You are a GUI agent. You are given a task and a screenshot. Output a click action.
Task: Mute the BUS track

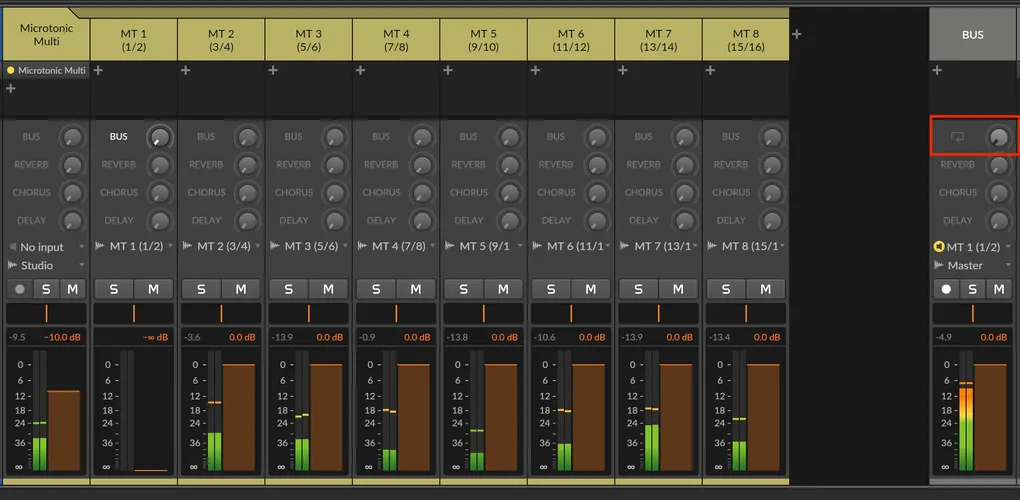coord(999,289)
